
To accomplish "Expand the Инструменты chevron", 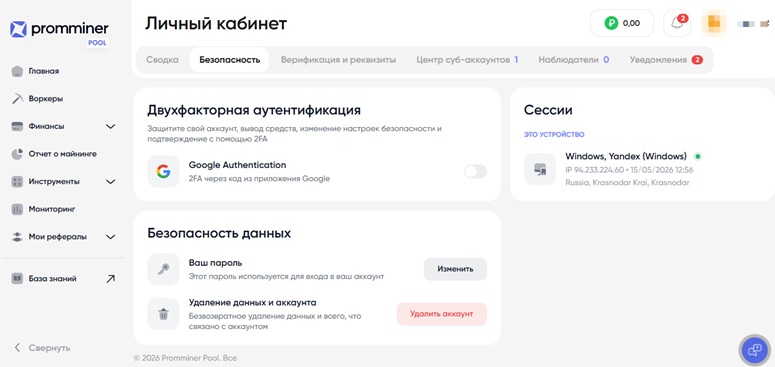I will tap(111, 182).
